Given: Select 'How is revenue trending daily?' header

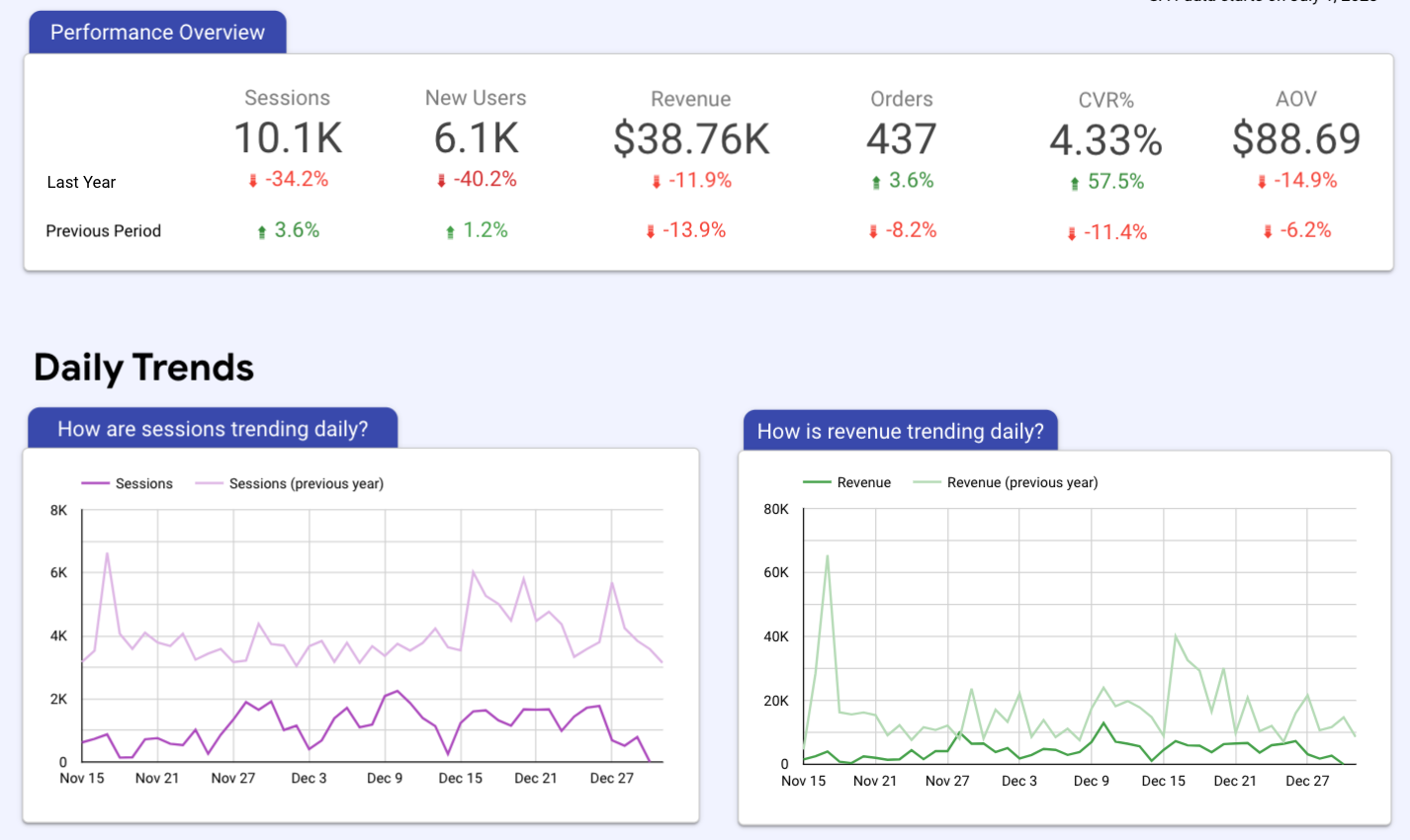Looking at the screenshot, I should click(900, 431).
